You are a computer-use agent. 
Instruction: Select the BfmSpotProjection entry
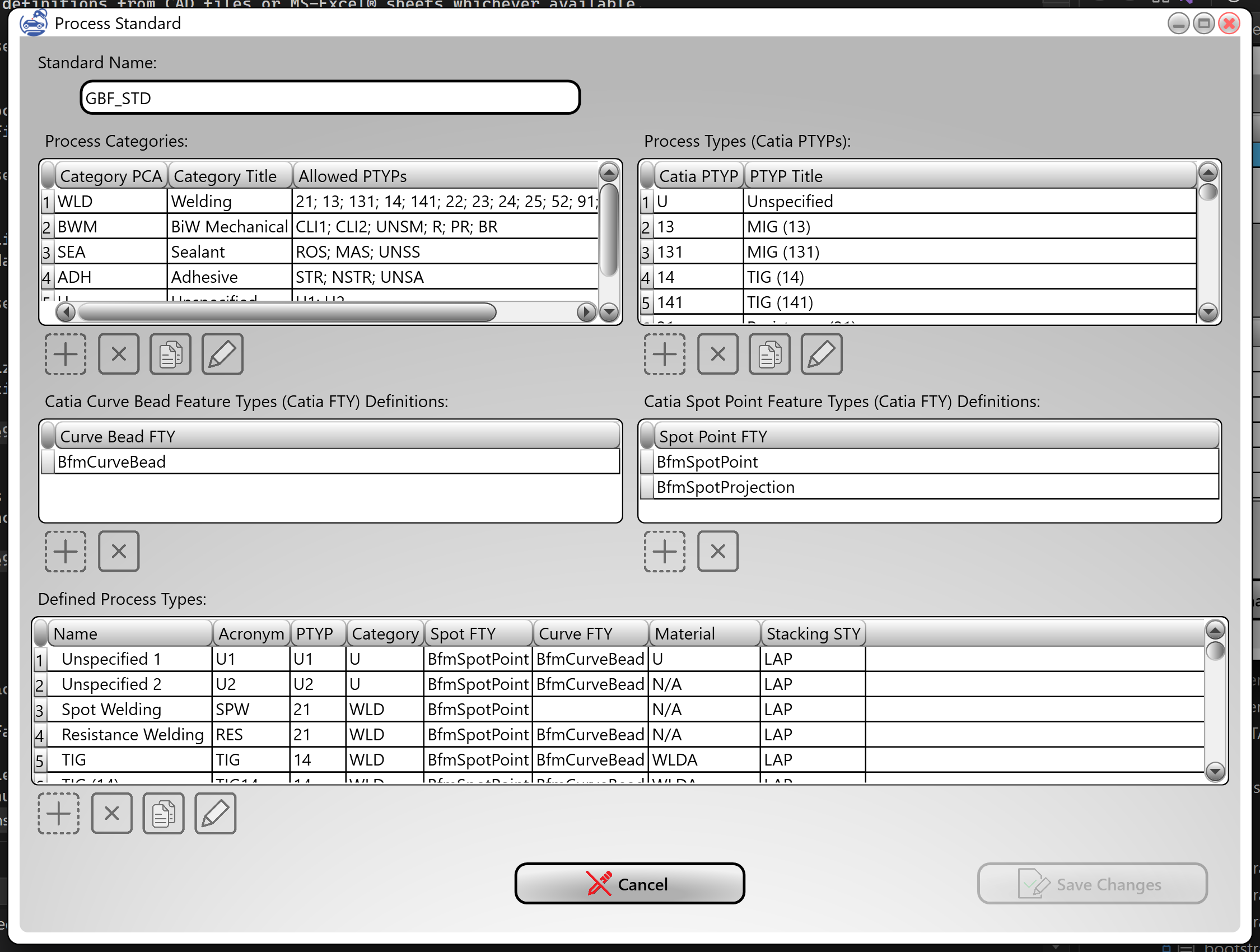[930, 486]
